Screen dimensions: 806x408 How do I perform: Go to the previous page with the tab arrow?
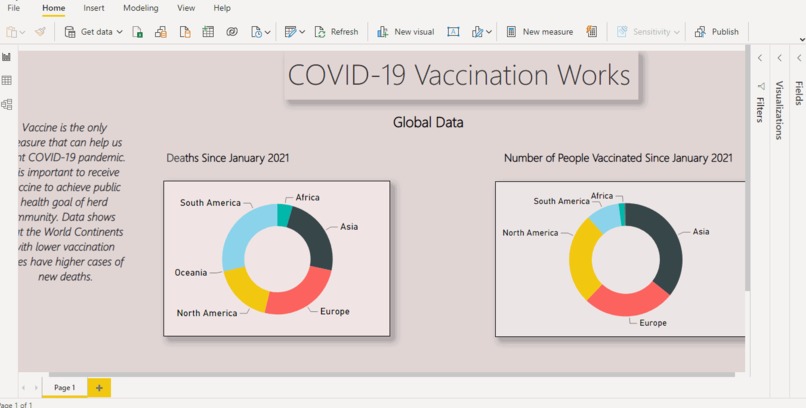(x=23, y=388)
